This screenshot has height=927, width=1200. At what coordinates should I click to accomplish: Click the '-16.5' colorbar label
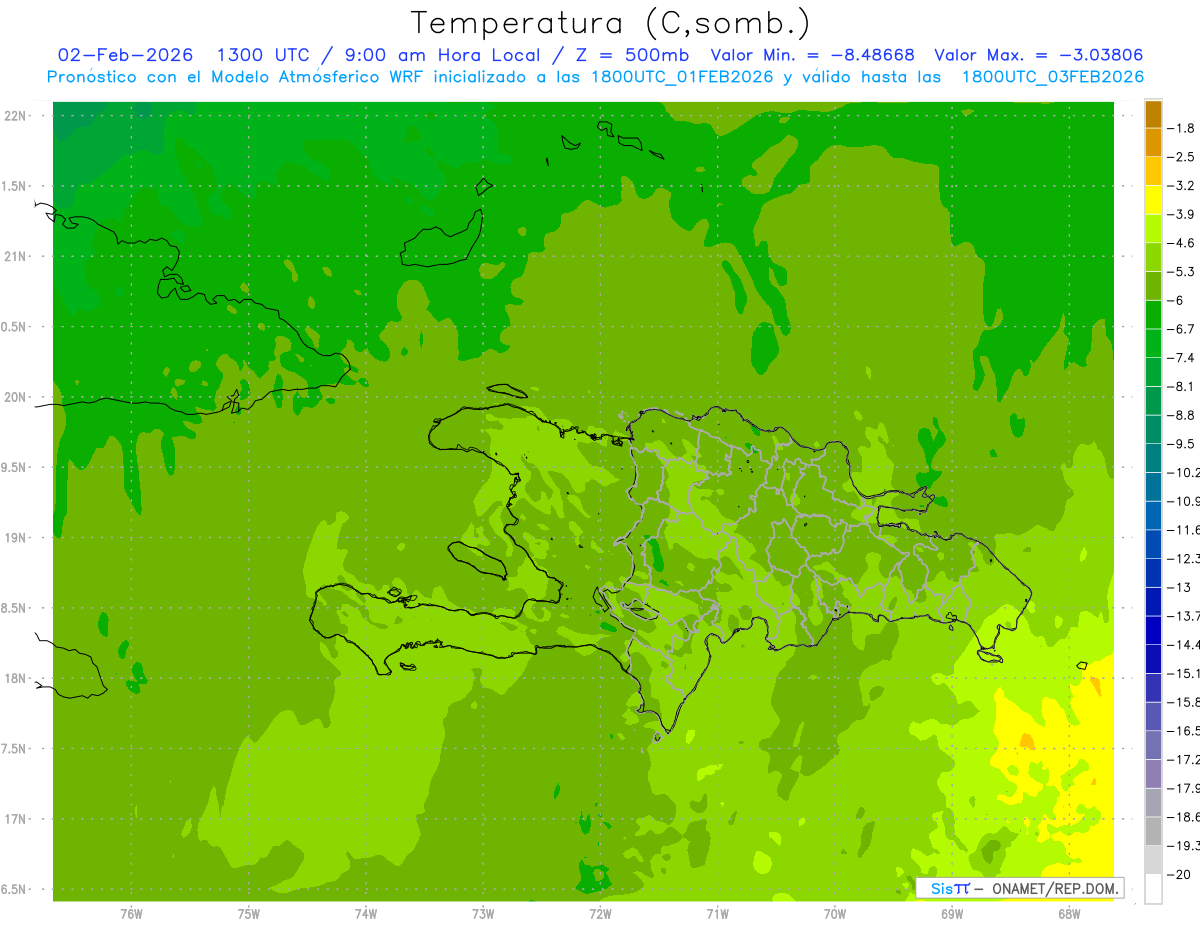coord(1183,730)
